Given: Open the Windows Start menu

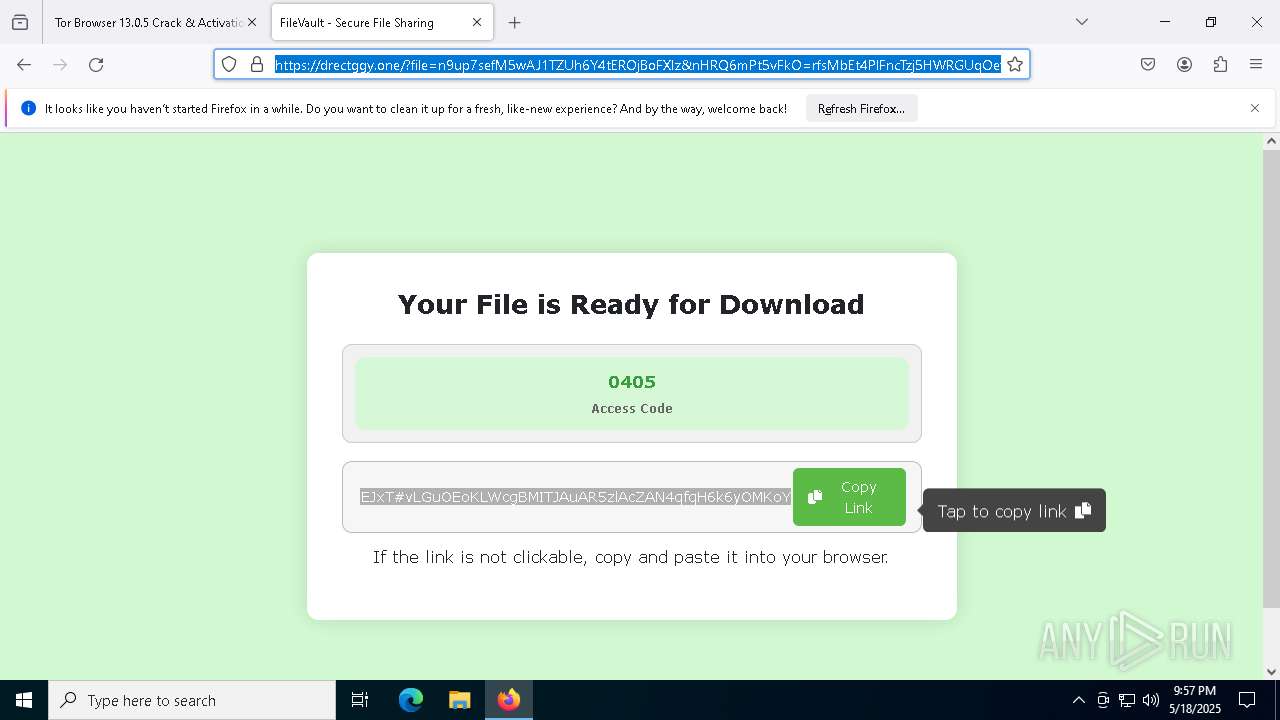Looking at the screenshot, I should (x=24, y=700).
